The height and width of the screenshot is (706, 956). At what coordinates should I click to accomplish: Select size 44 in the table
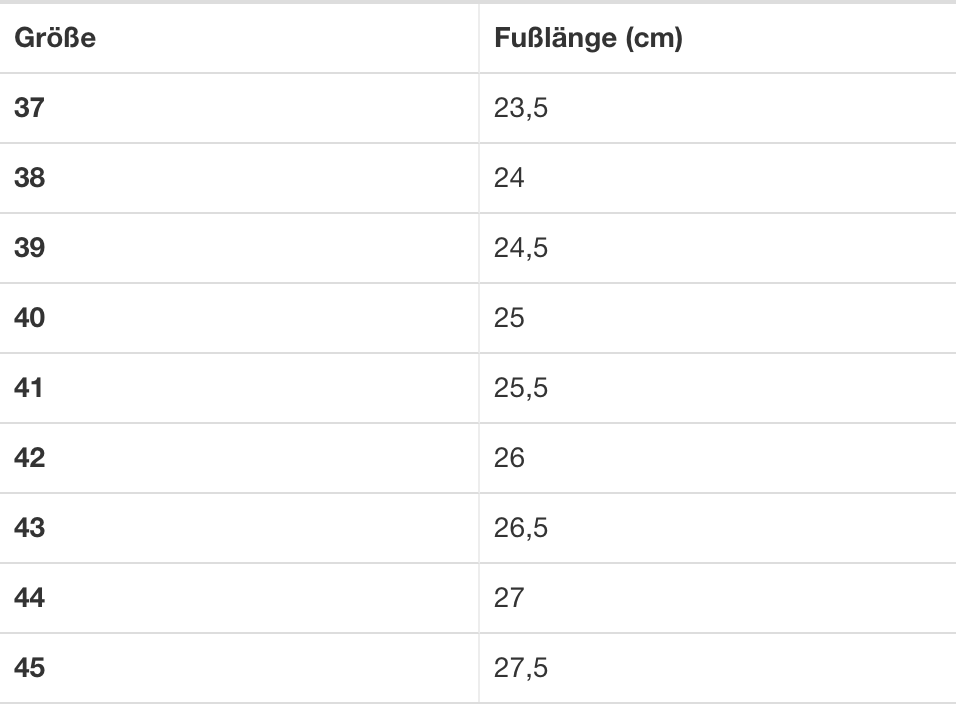pos(30,598)
